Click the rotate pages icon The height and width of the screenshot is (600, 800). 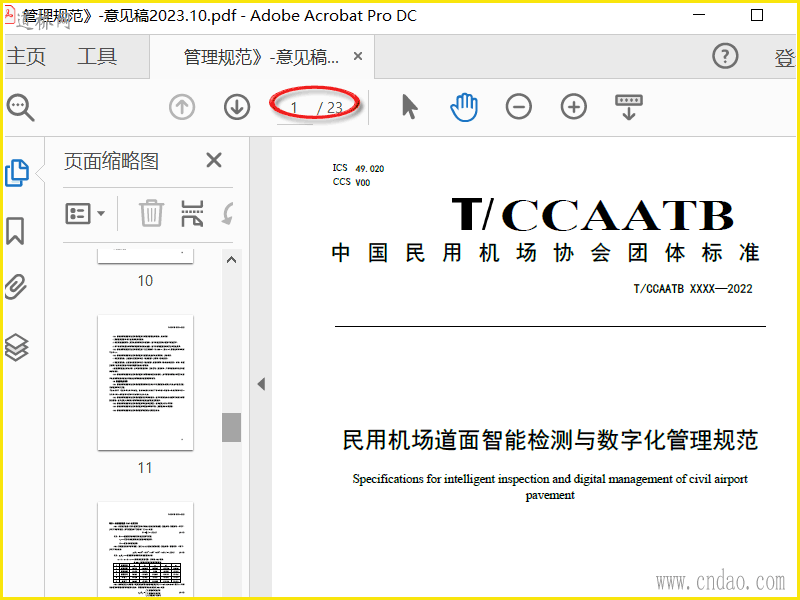(x=228, y=213)
